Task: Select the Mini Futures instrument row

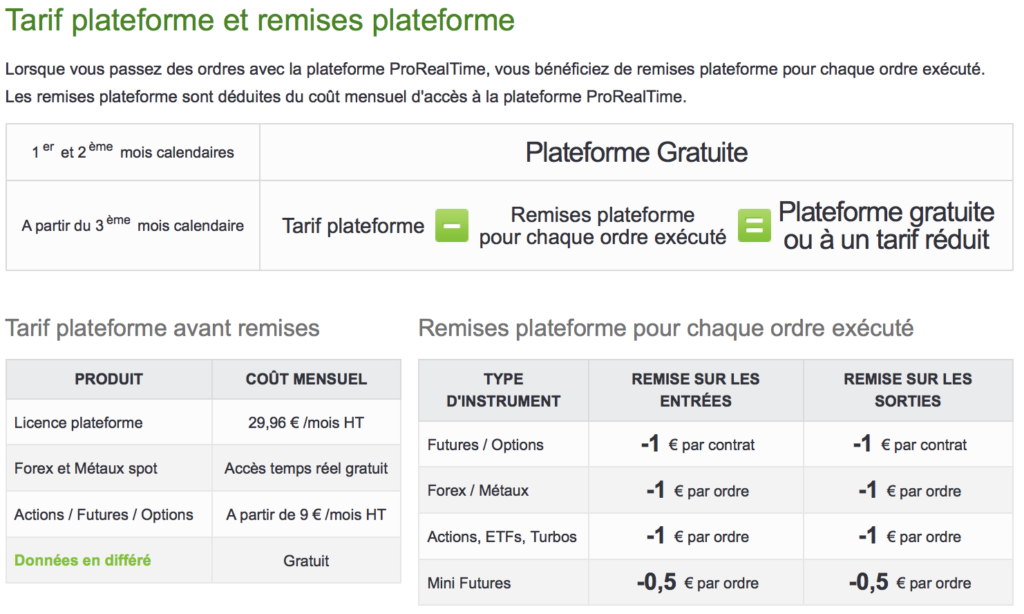Action: tap(716, 583)
